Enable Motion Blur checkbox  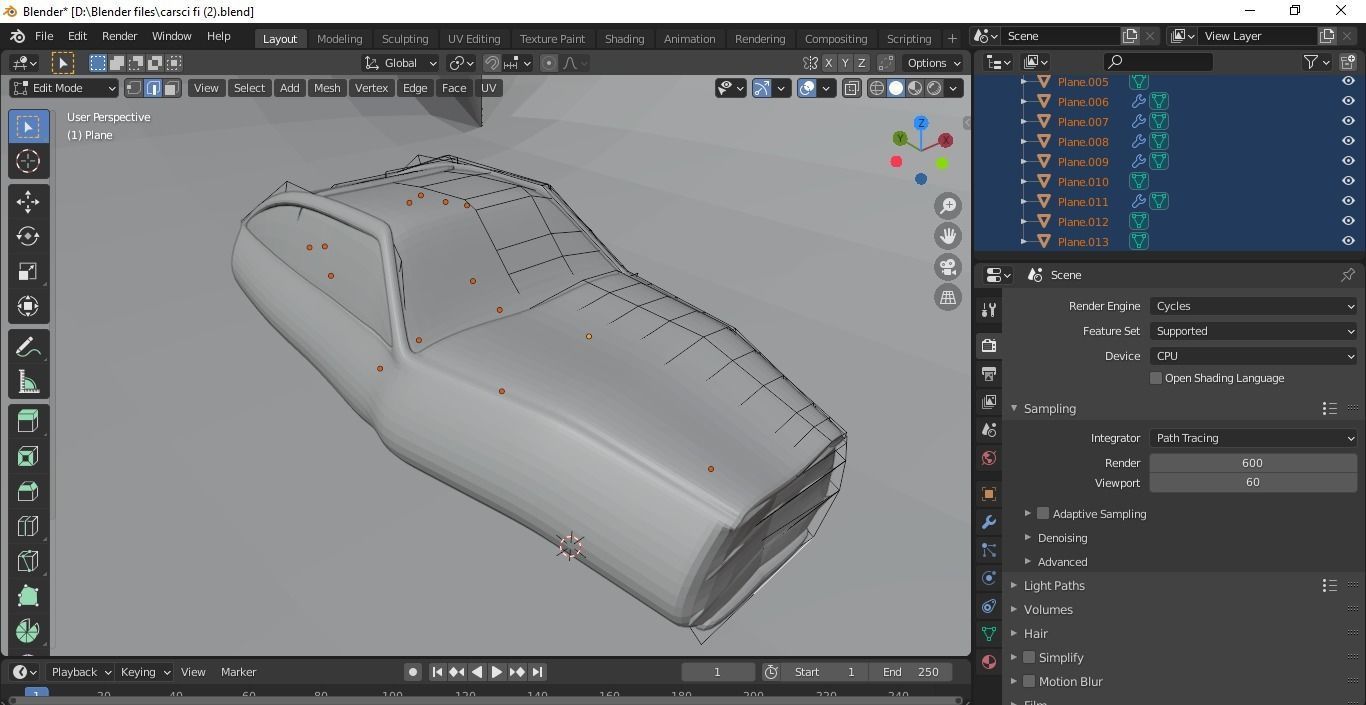(x=1029, y=681)
